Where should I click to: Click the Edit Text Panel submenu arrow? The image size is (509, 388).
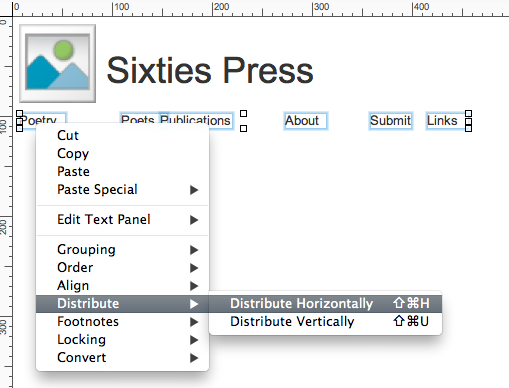pyautogui.click(x=194, y=220)
